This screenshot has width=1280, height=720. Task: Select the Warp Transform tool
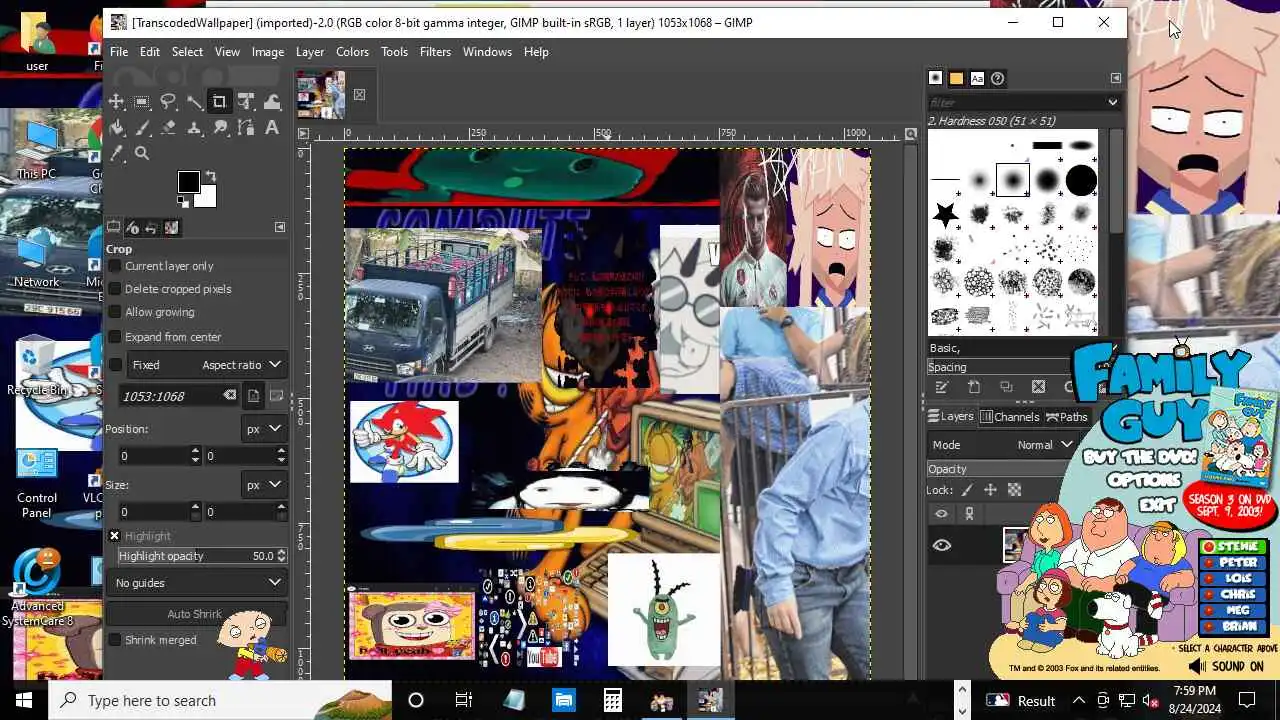pos(272,102)
